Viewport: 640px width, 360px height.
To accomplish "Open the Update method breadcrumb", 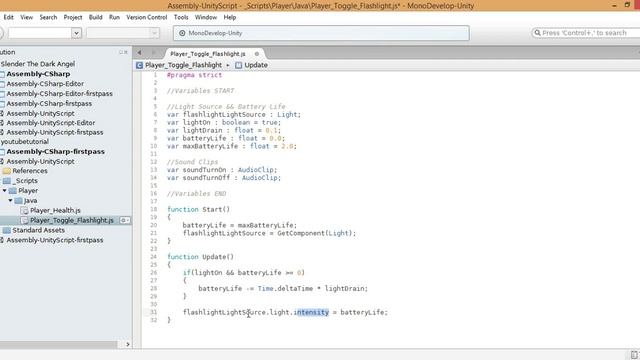I will (x=256, y=65).
